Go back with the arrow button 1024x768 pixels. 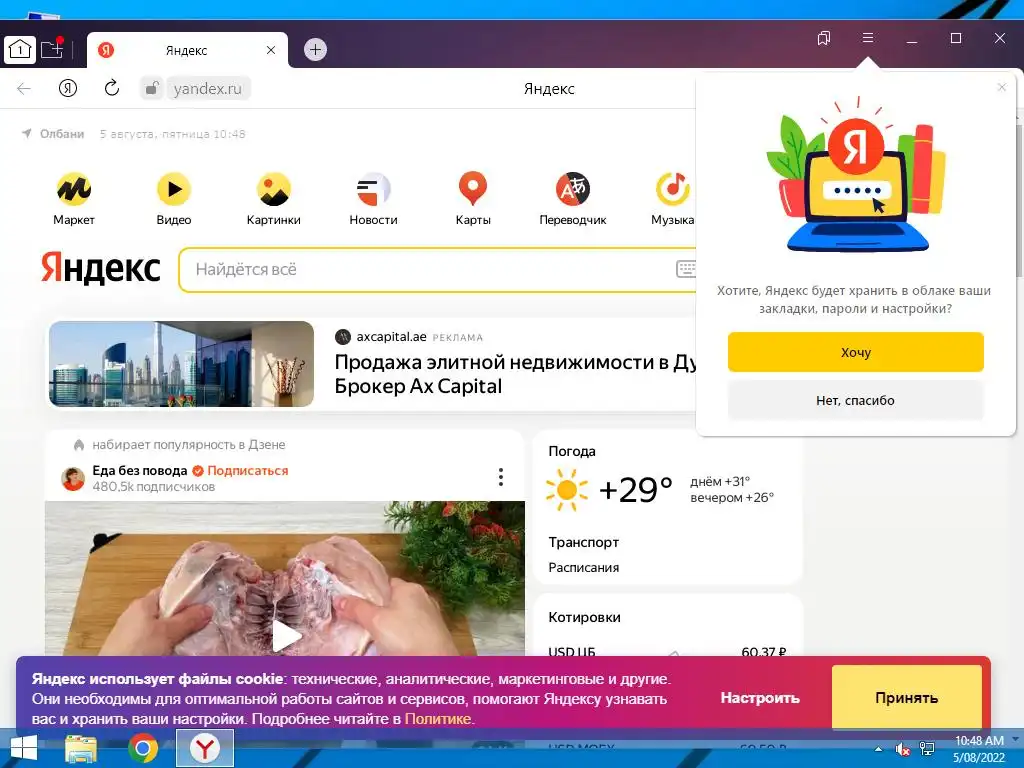[24, 89]
